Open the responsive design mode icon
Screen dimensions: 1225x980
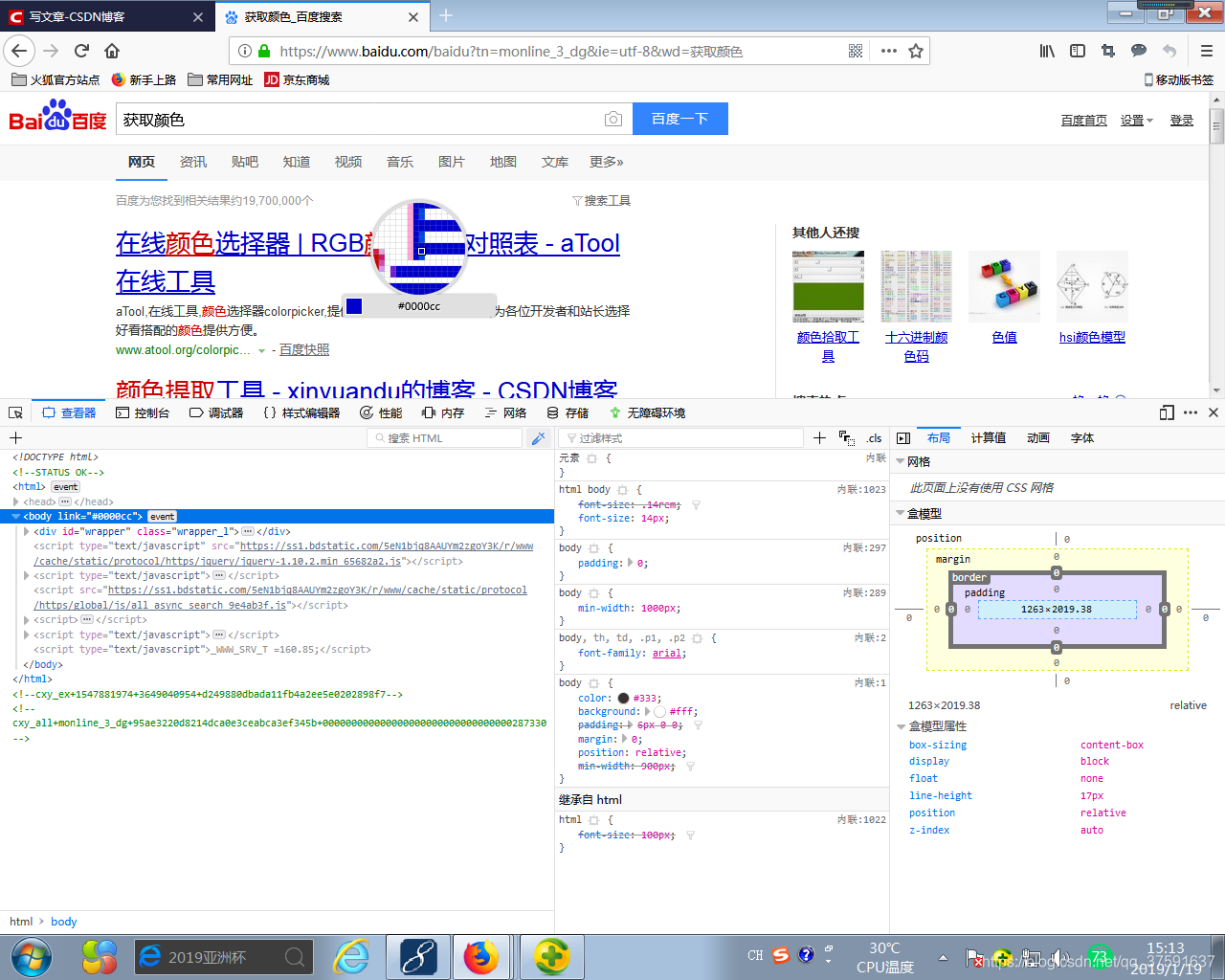click(x=1167, y=412)
